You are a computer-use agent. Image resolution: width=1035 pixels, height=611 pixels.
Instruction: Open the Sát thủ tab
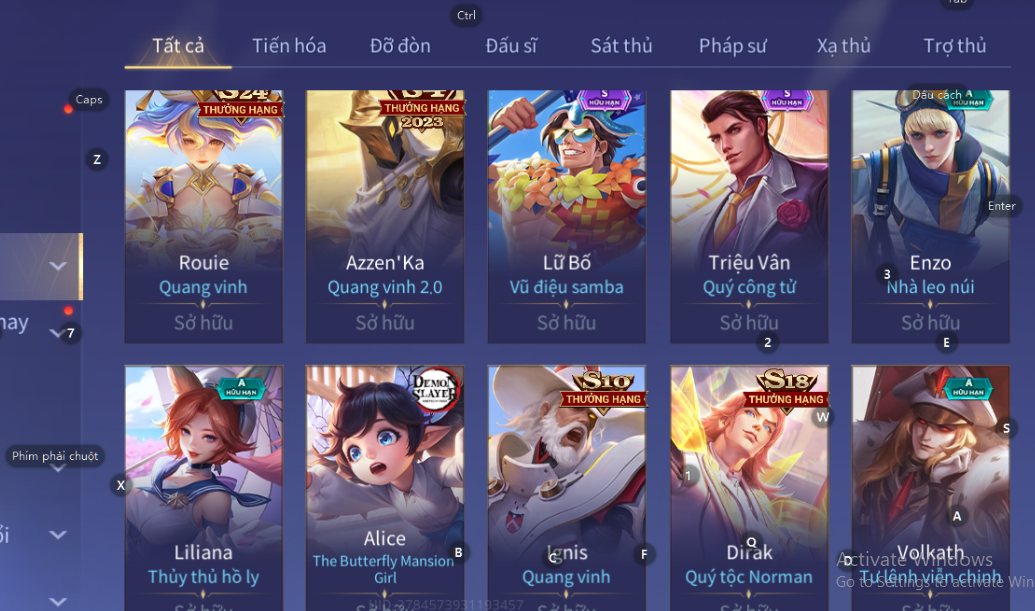(x=621, y=46)
